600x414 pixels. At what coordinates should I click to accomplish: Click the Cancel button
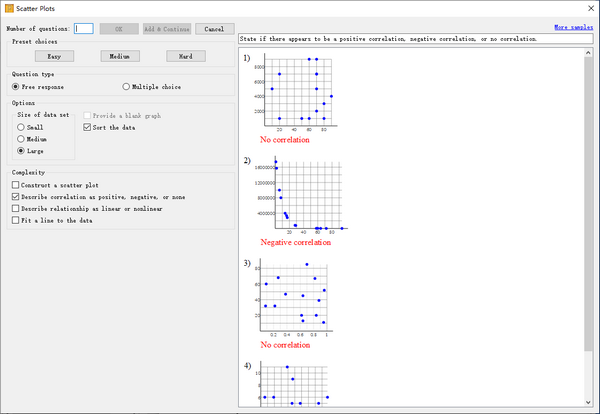click(x=215, y=29)
